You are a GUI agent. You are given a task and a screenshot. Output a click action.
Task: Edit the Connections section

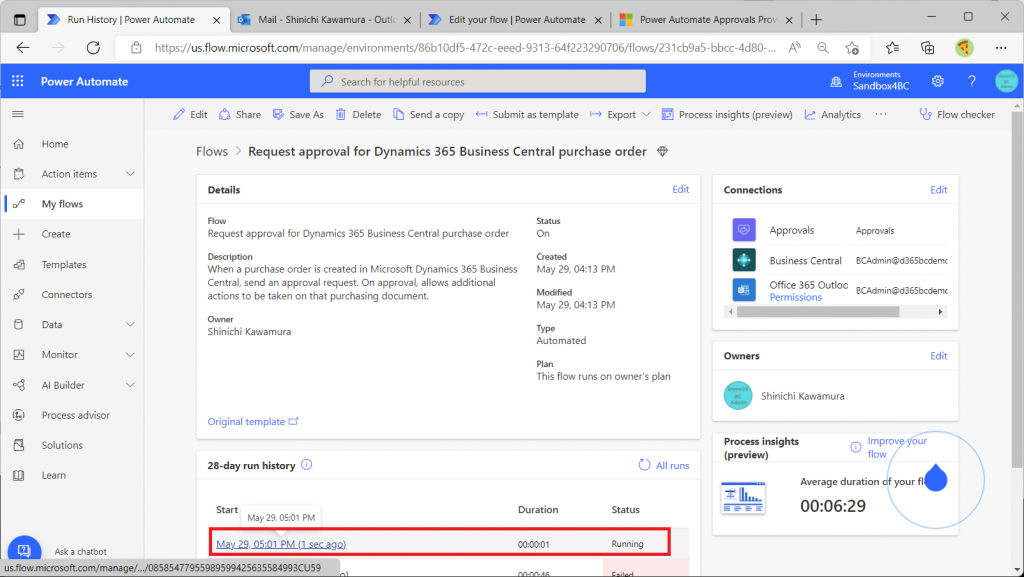point(938,190)
